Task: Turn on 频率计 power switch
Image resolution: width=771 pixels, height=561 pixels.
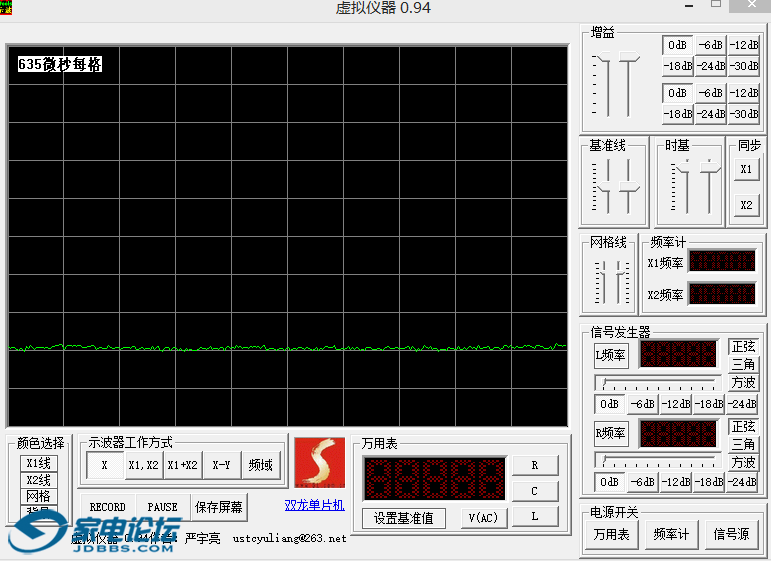Action: click(671, 534)
